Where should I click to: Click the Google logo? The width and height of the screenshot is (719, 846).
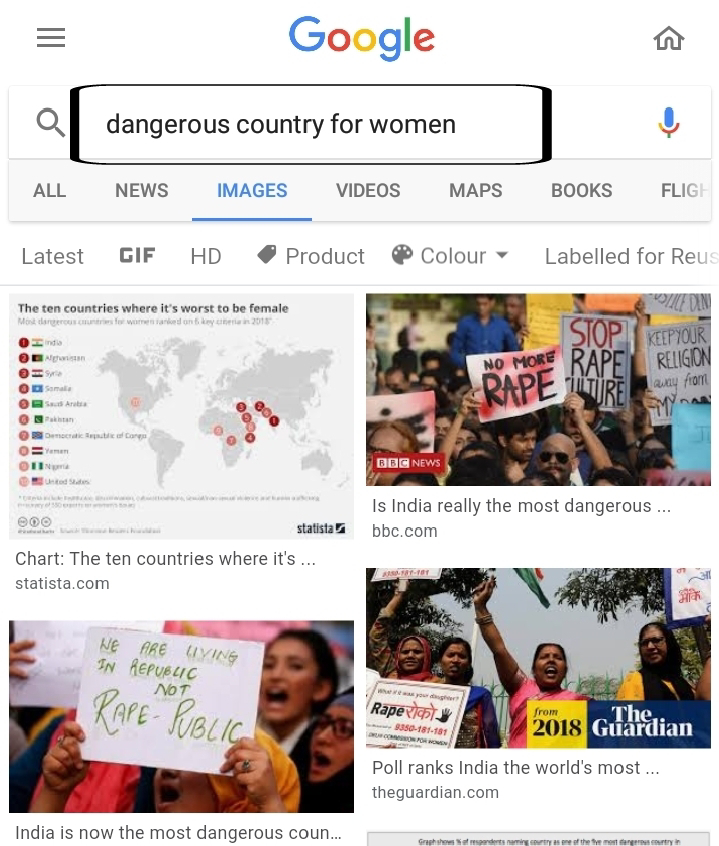[361, 37]
